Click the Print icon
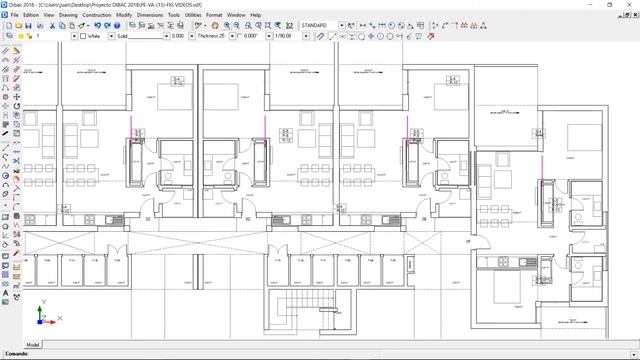Screen dimensions: 640x360 coord(40,26)
